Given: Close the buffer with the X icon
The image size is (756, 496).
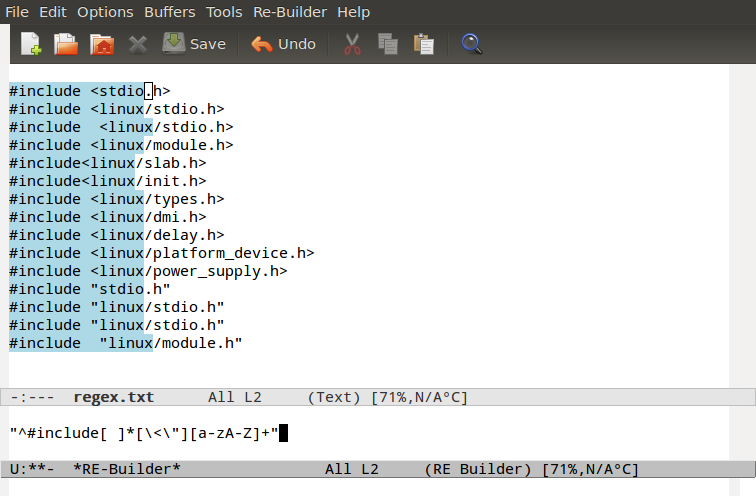Looking at the screenshot, I should point(137,44).
